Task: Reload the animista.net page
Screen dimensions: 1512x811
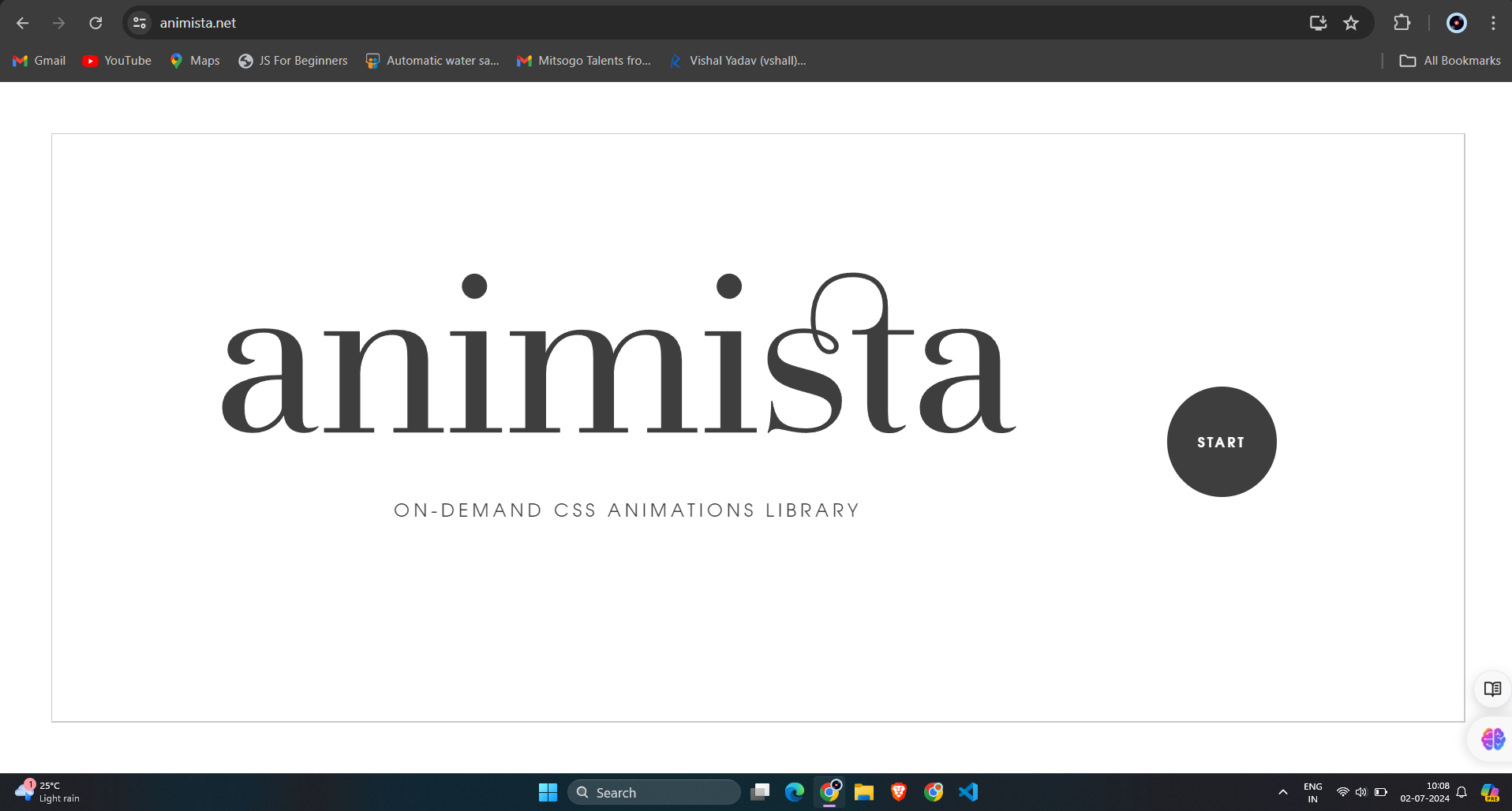Action: point(95,23)
